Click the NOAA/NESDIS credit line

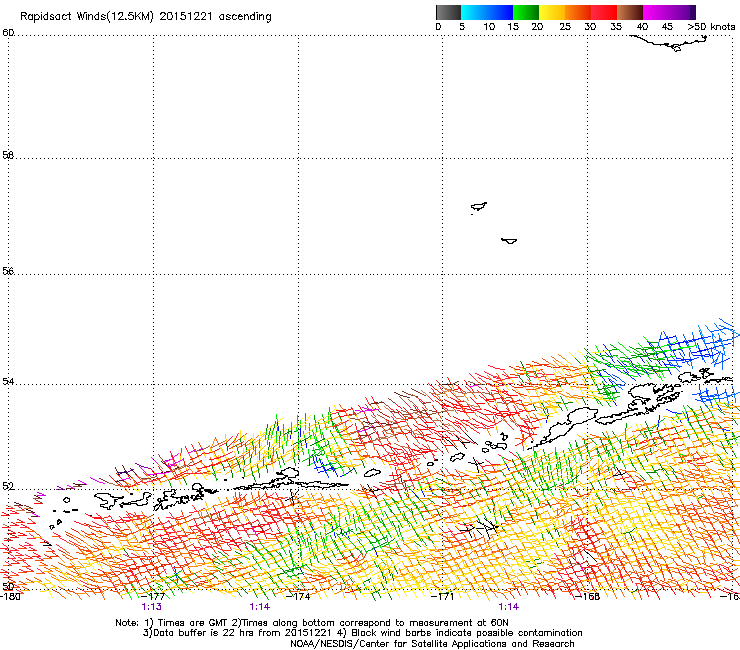tap(432, 644)
